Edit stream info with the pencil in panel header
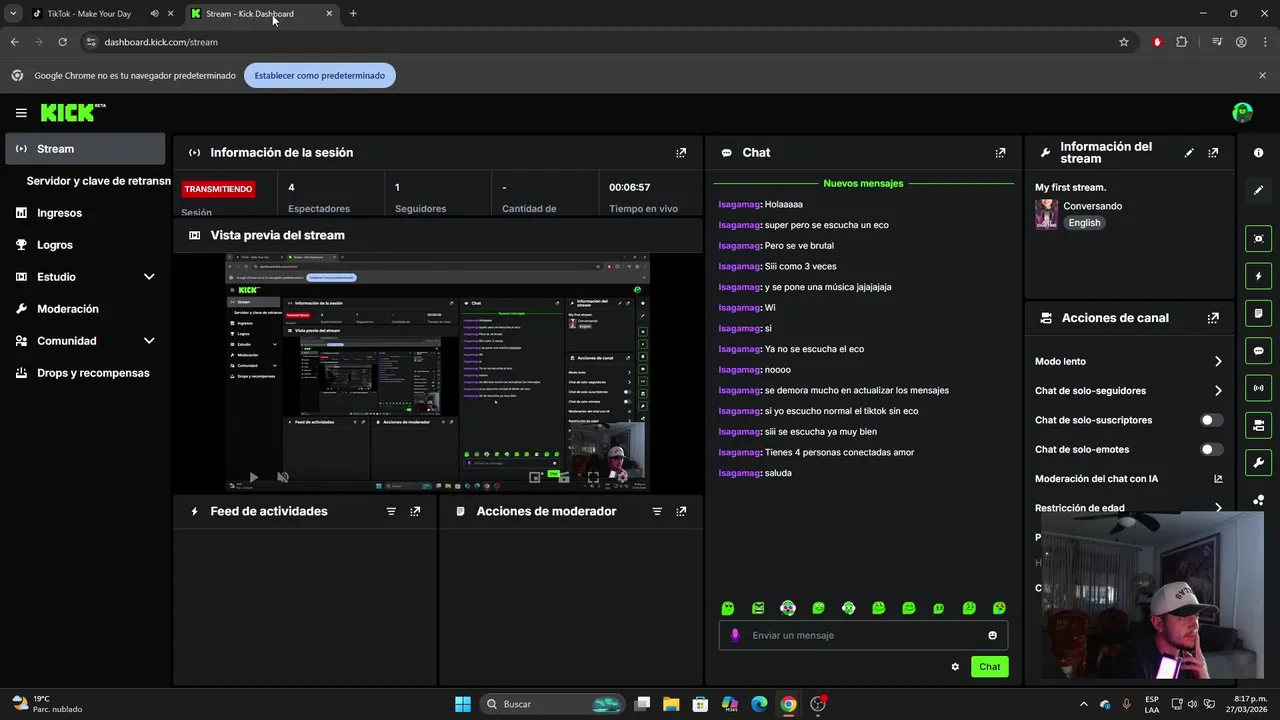Viewport: 1280px width, 720px height. 1189,153
